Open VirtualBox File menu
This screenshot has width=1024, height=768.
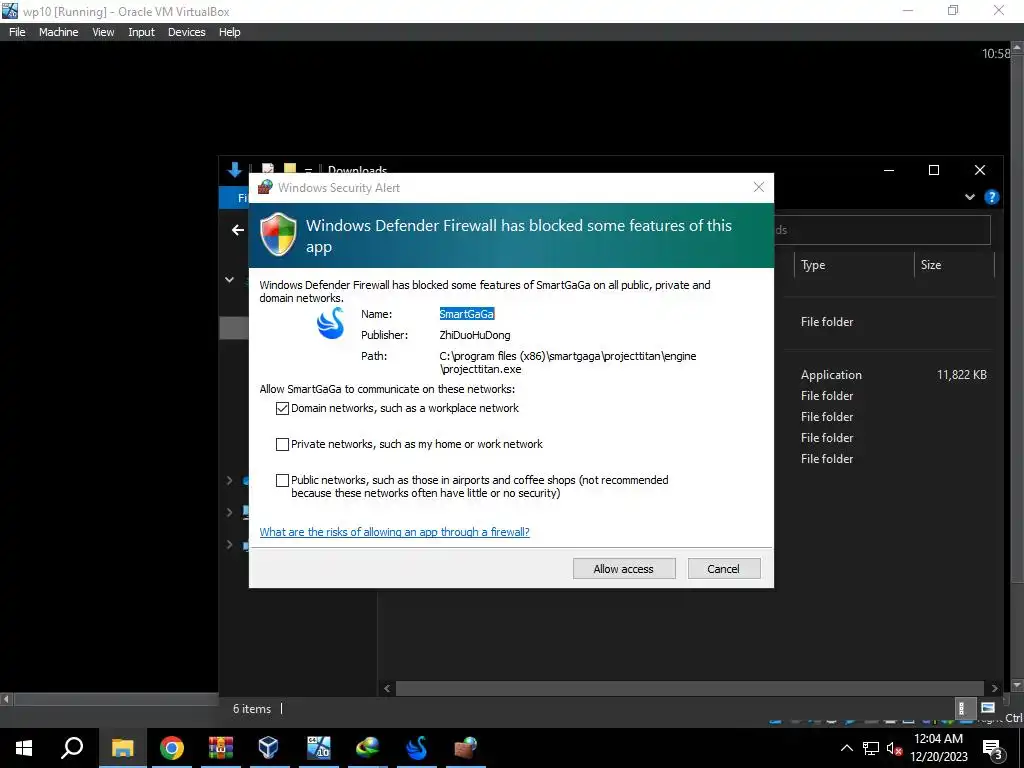tap(17, 32)
